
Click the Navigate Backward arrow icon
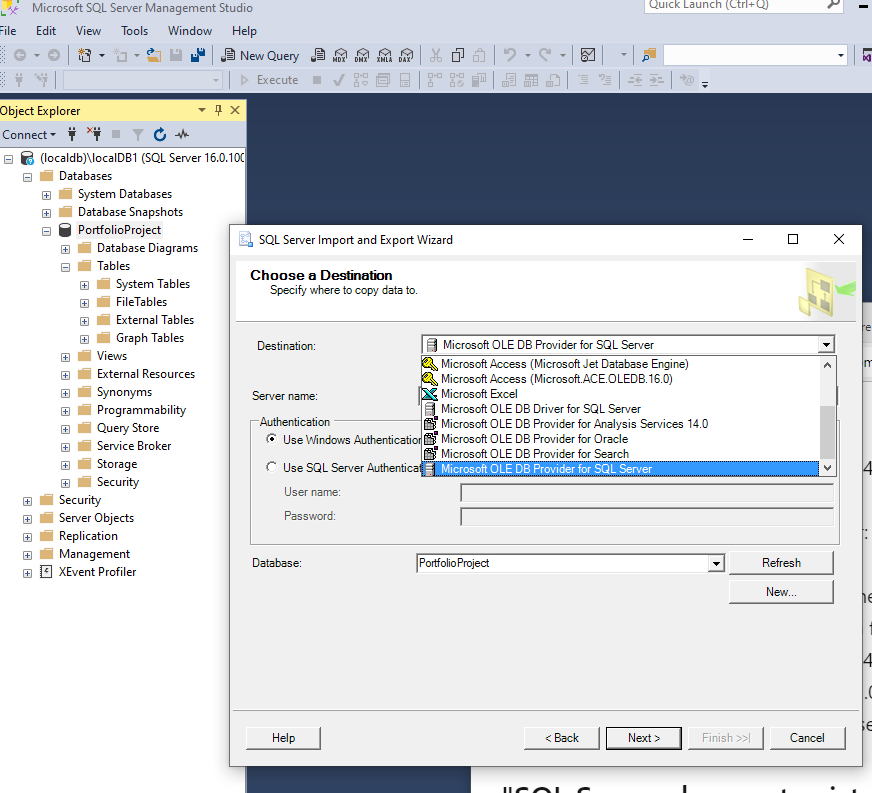[x=20, y=55]
